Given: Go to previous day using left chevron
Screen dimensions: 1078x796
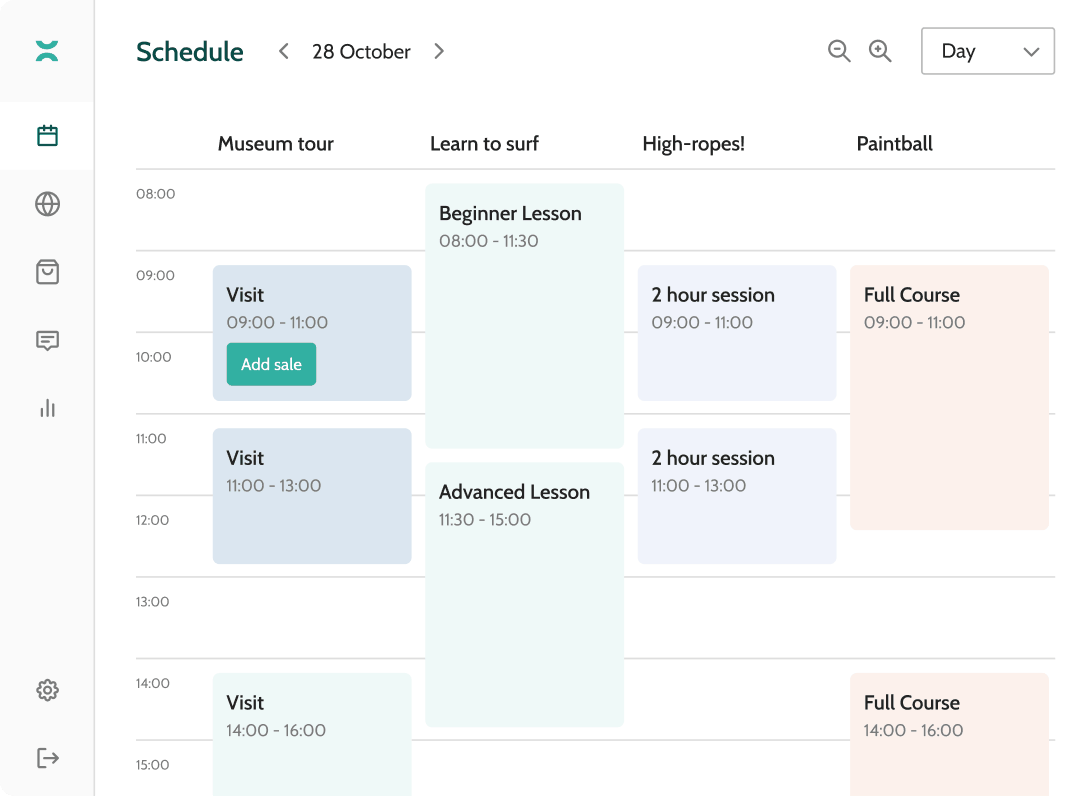Looking at the screenshot, I should click(x=284, y=51).
